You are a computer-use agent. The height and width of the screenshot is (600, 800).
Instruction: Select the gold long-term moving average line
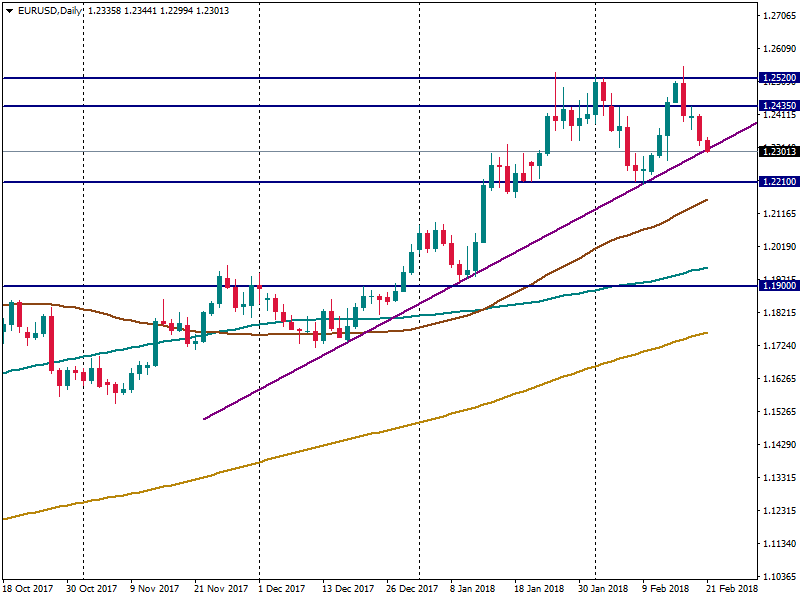click(400, 428)
